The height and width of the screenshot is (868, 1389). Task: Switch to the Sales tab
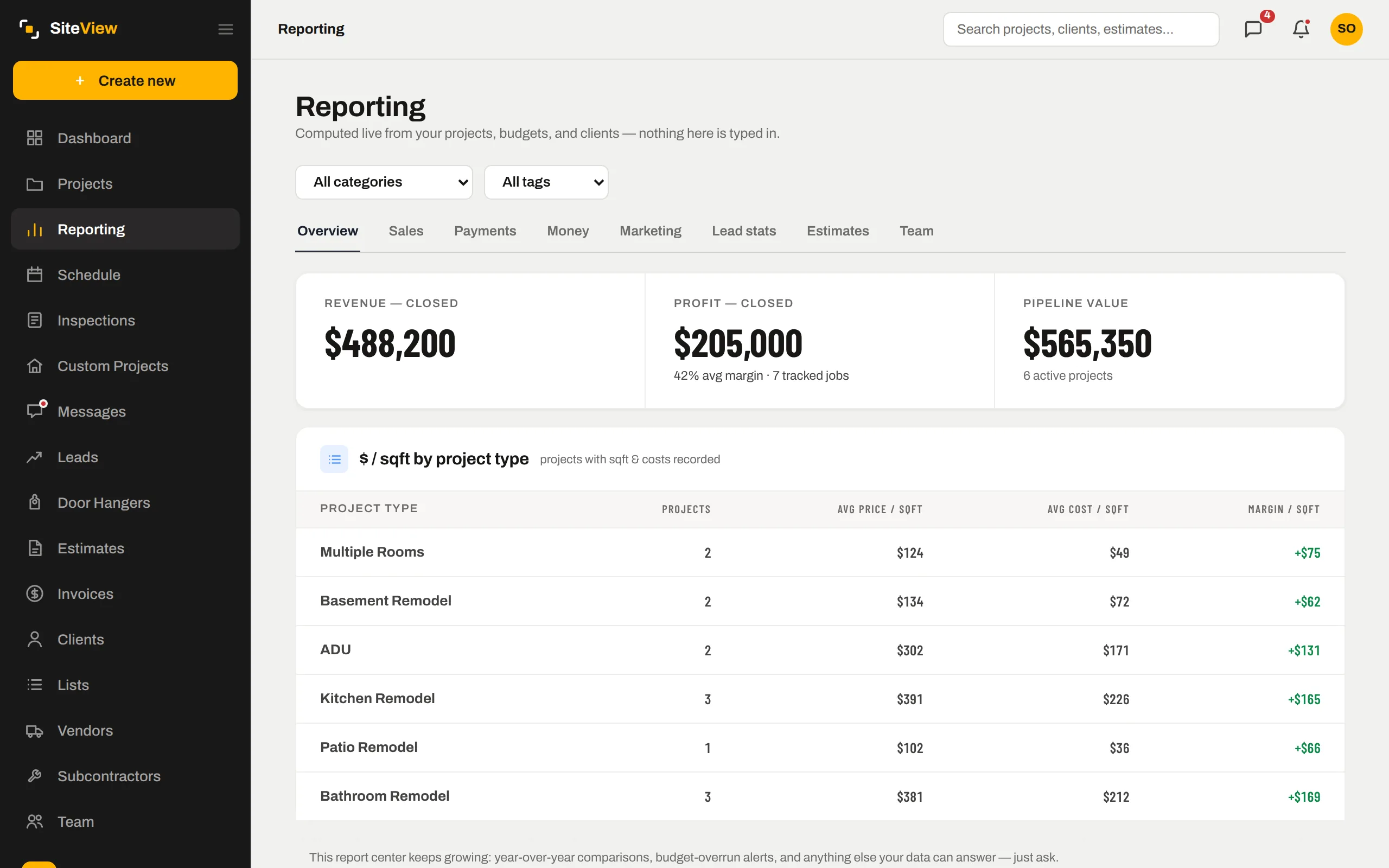pos(406,231)
